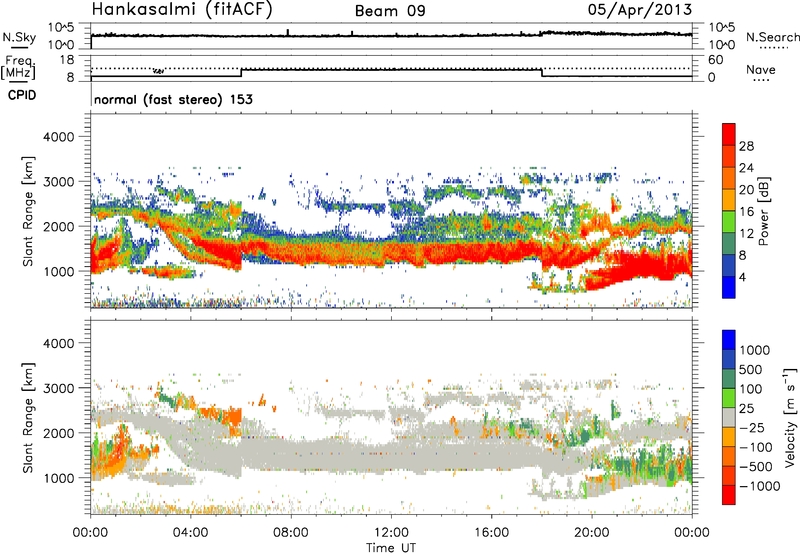The image size is (800, 554).
Task: Click the '12:00' time tick label
Action: (x=391, y=533)
